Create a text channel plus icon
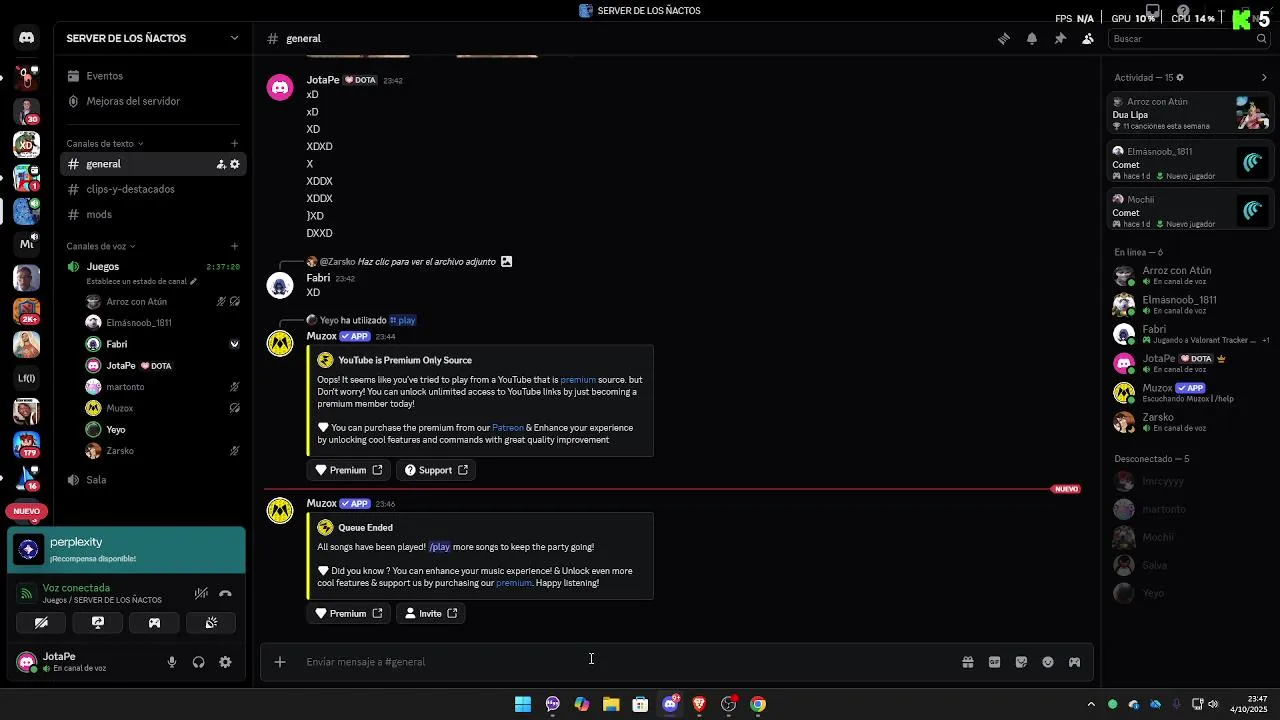Image resolution: width=1280 pixels, height=720 pixels. (x=234, y=144)
